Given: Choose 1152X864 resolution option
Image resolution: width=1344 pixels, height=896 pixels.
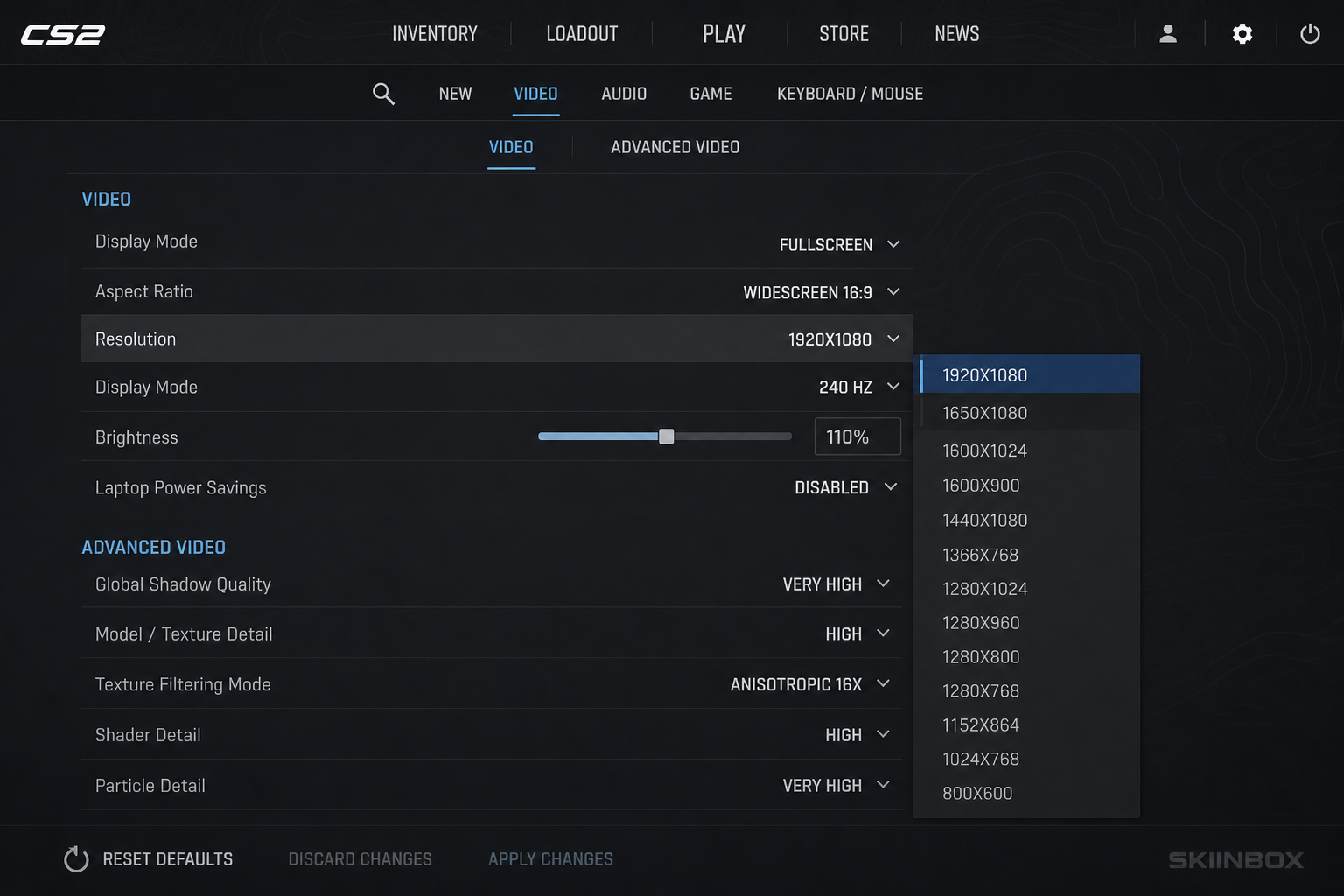Looking at the screenshot, I should pos(1026,725).
